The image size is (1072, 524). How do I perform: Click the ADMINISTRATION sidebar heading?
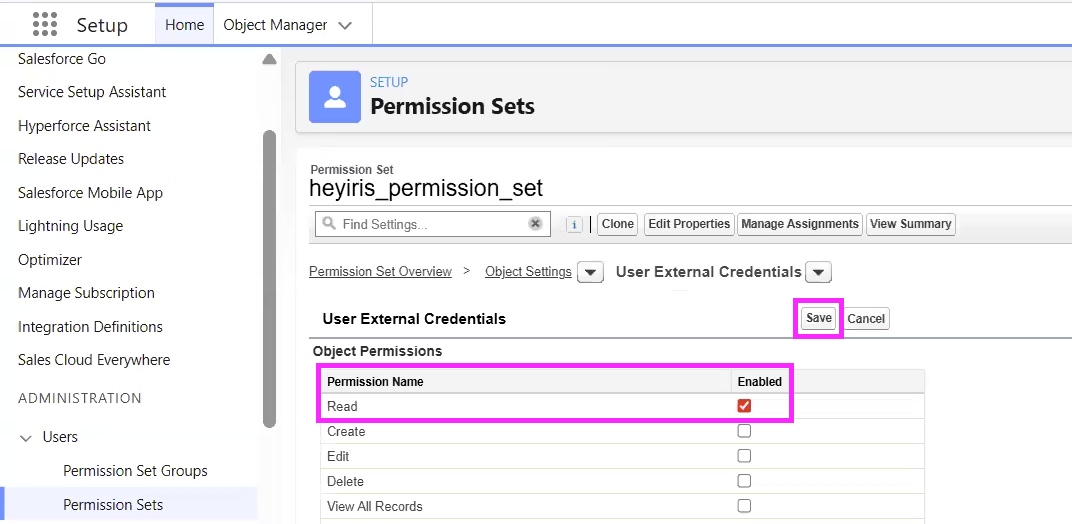point(80,398)
